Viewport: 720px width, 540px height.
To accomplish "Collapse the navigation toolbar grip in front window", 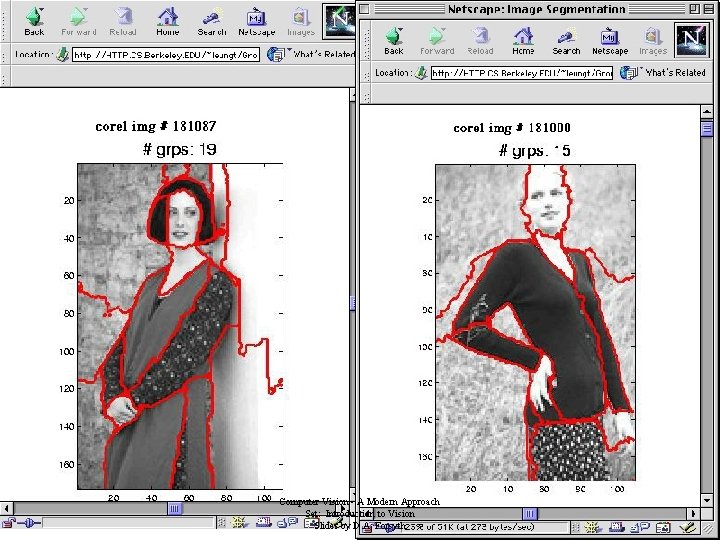I will [366, 41].
